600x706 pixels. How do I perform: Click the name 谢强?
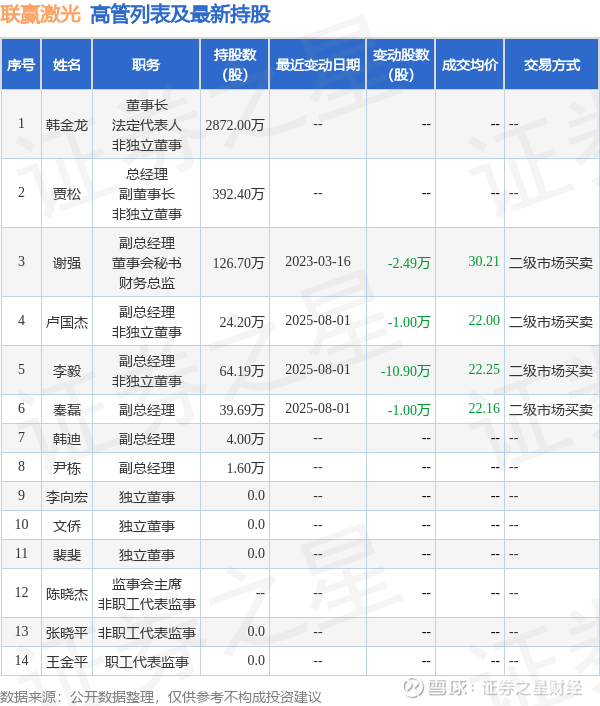[67, 262]
